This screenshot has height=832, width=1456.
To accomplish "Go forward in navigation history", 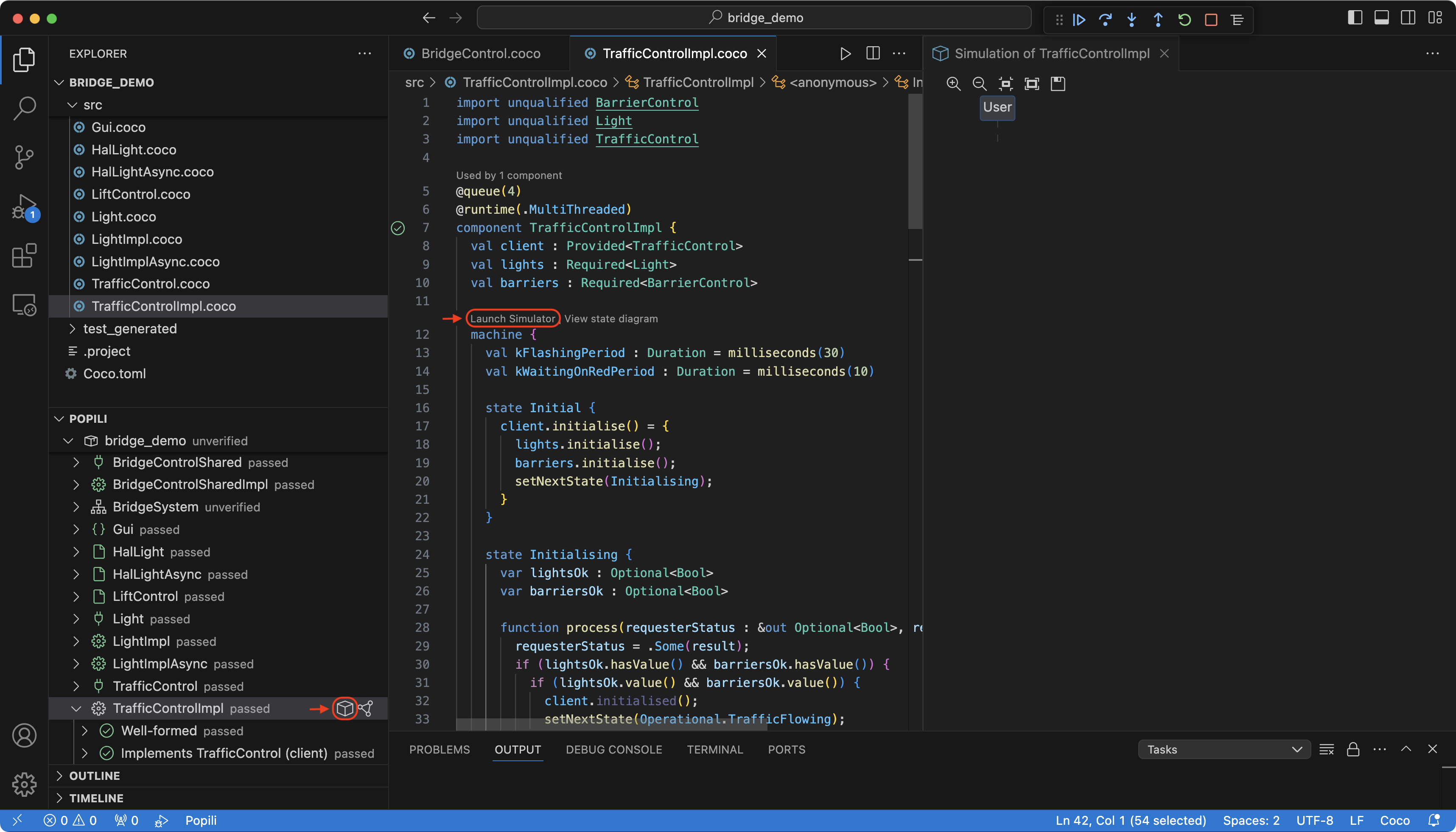I will pos(456,18).
